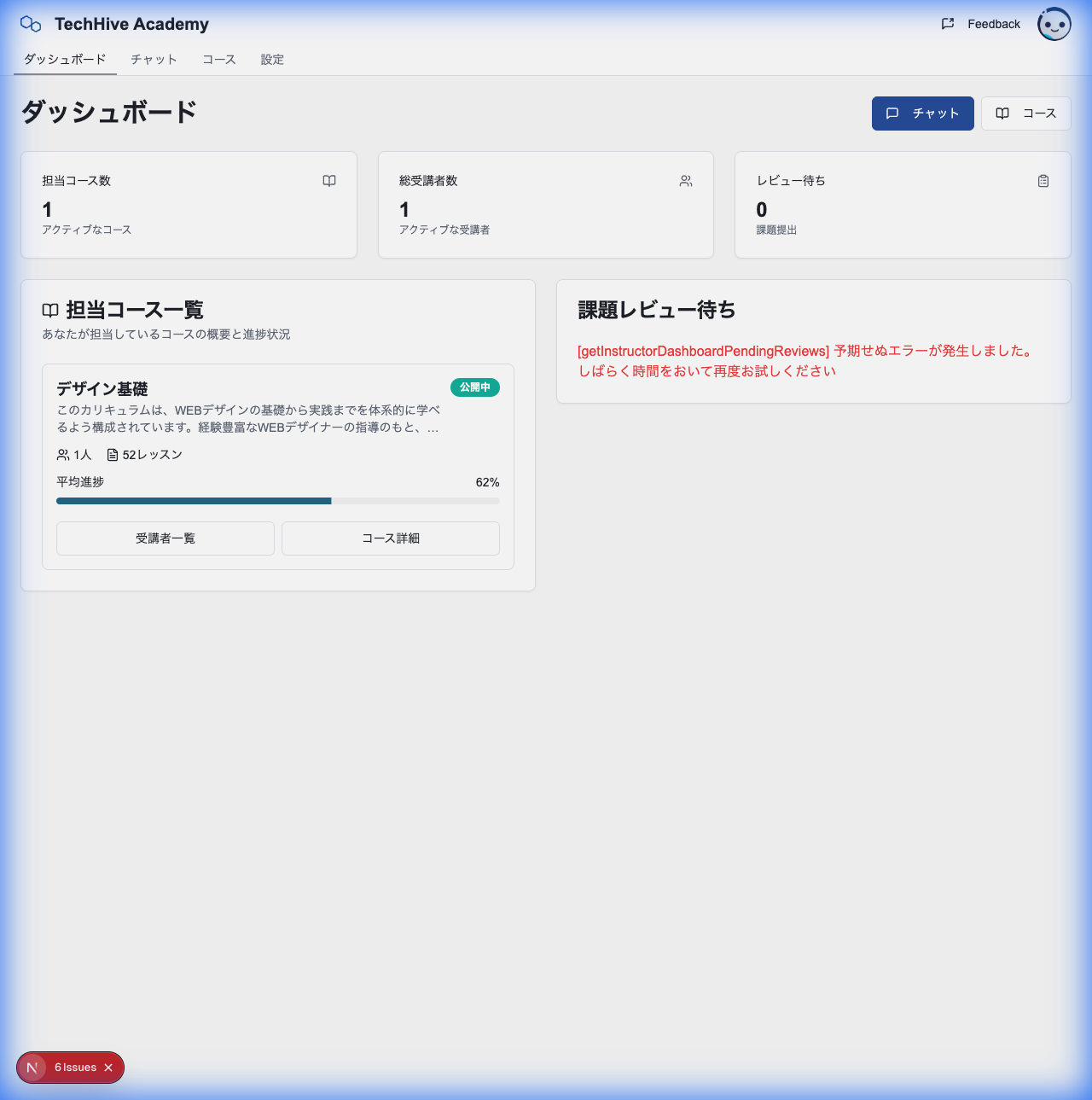Image resolution: width=1092 pixels, height=1100 pixels.
Task: Click the Feedback link in header
Action: coord(980,24)
